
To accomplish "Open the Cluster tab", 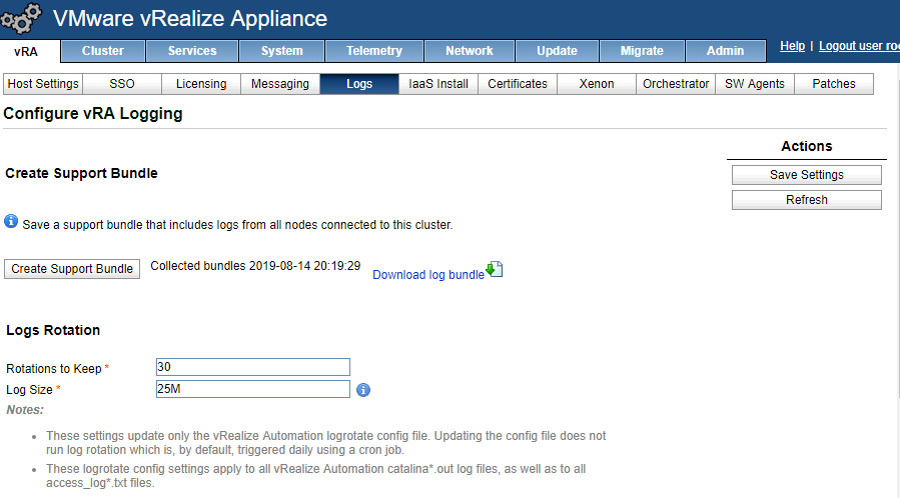I will [103, 51].
